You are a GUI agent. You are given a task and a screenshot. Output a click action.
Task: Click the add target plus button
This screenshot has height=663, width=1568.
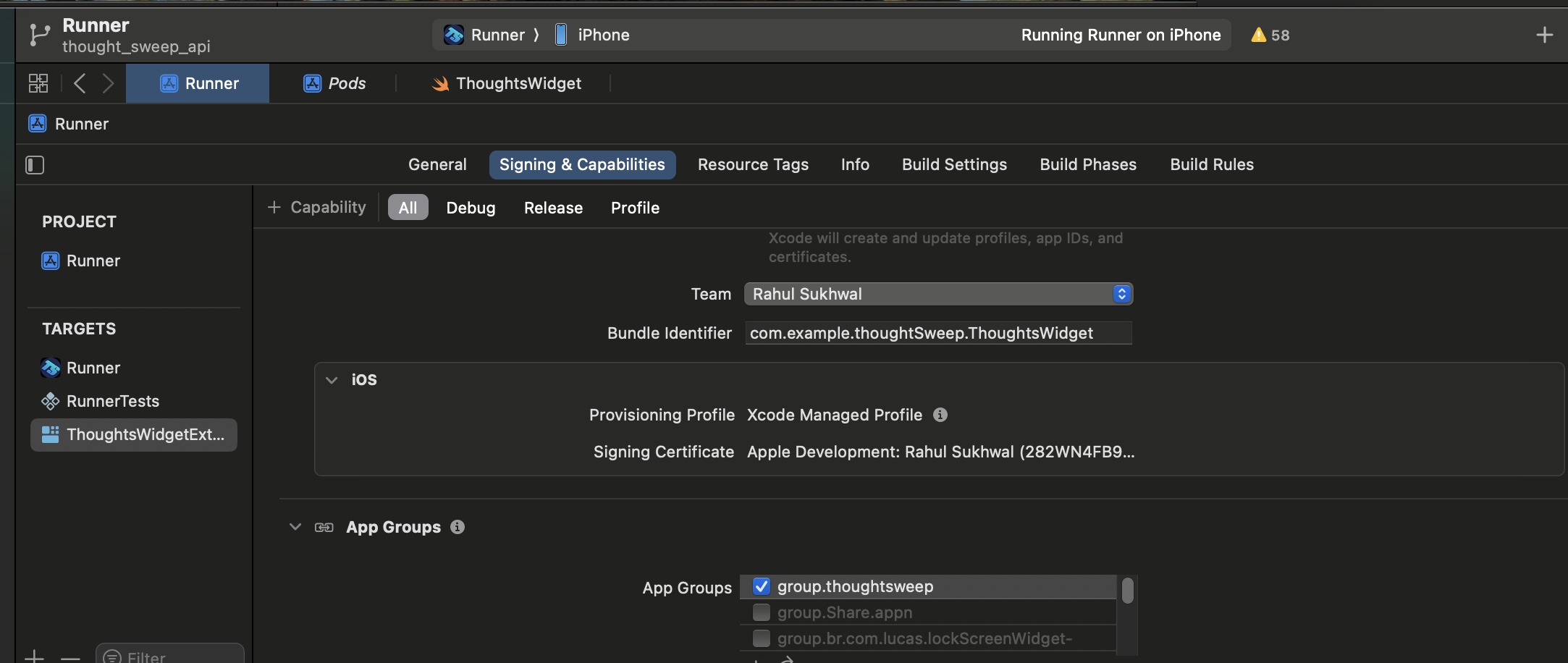click(34, 656)
